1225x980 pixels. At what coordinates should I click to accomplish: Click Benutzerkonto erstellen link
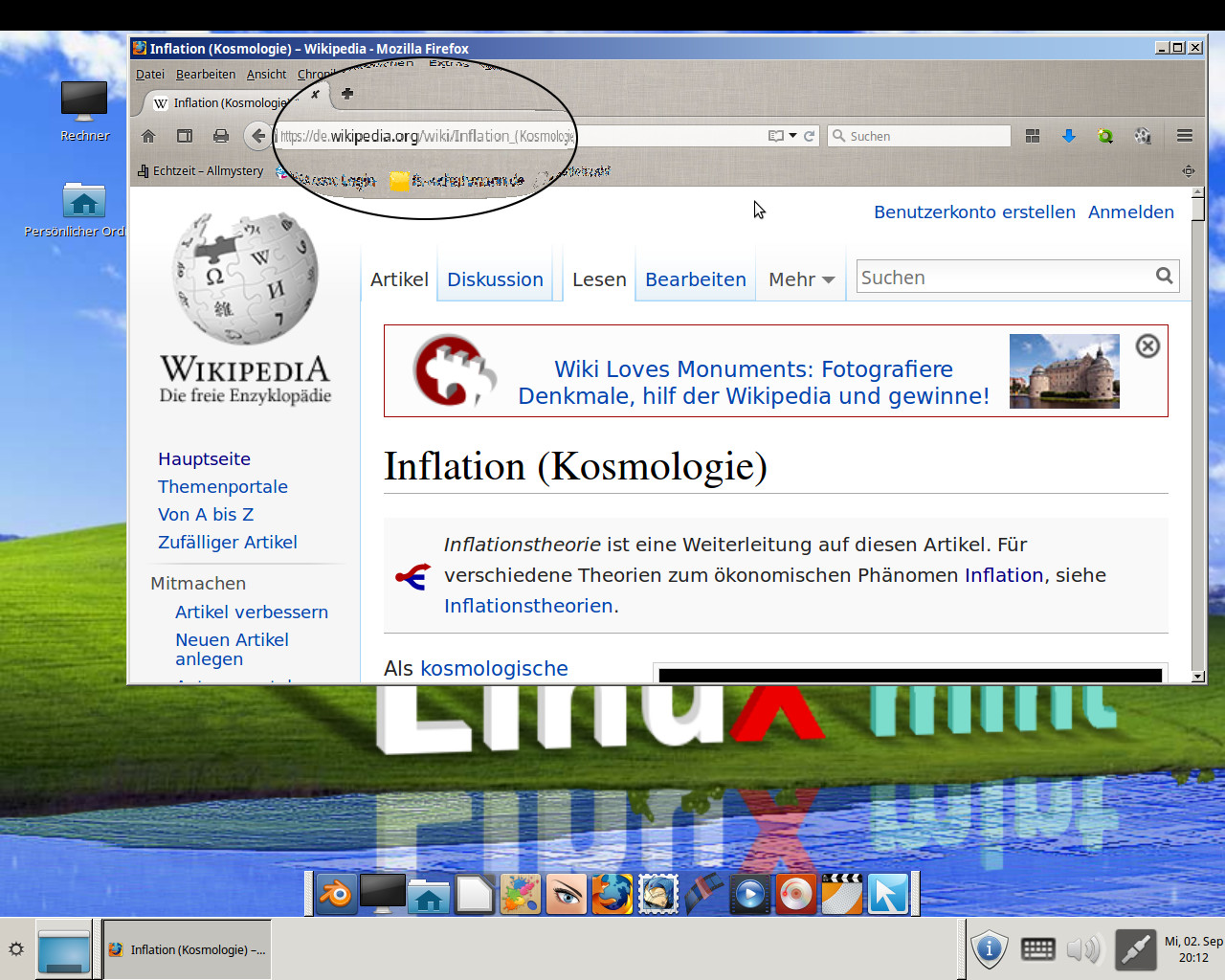974,212
